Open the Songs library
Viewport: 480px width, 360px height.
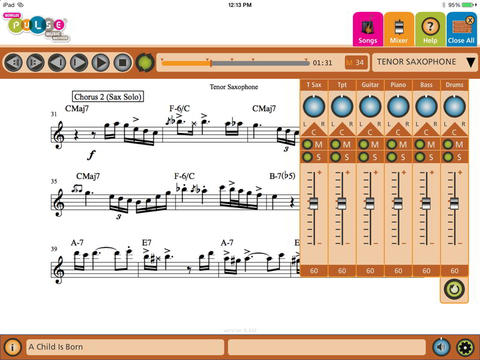click(x=368, y=29)
